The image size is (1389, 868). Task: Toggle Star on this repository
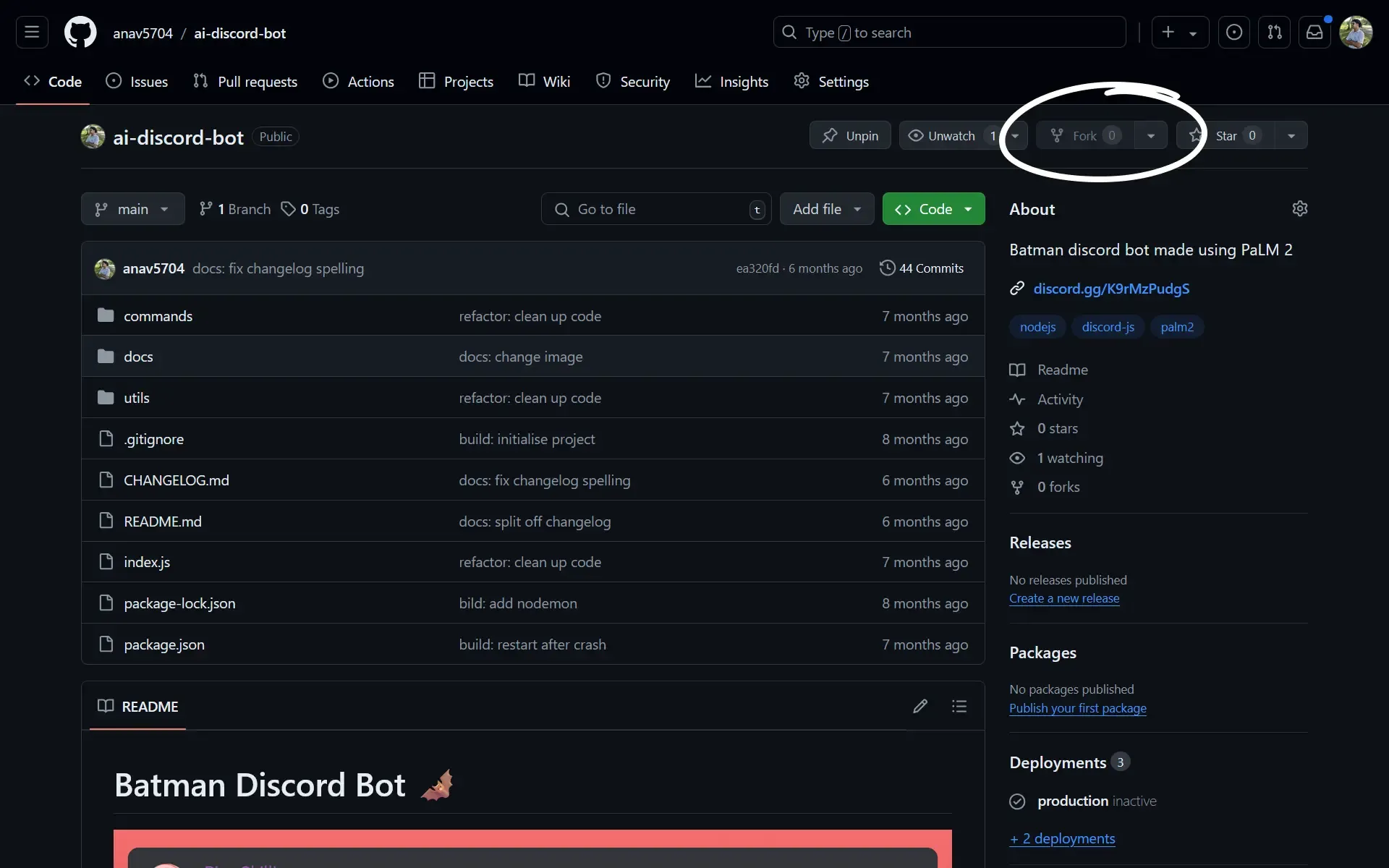coord(1227,136)
